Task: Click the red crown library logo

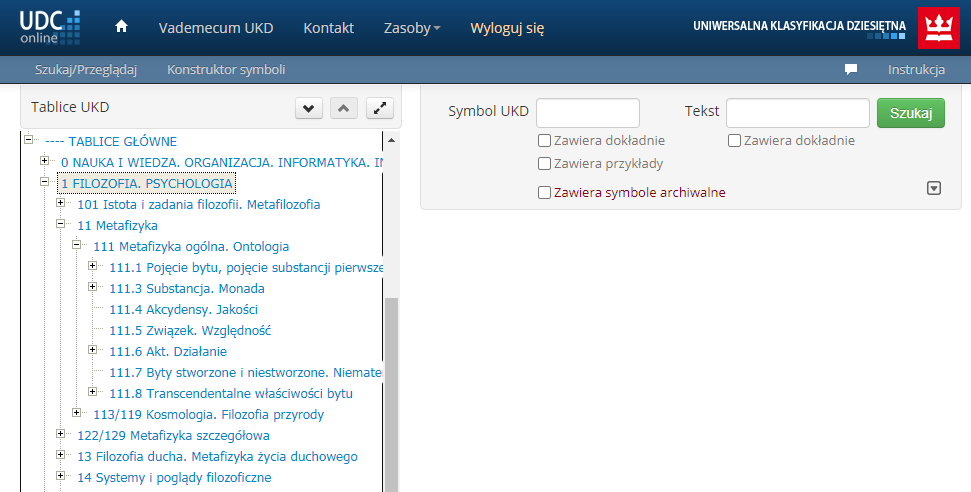Action: point(938,28)
